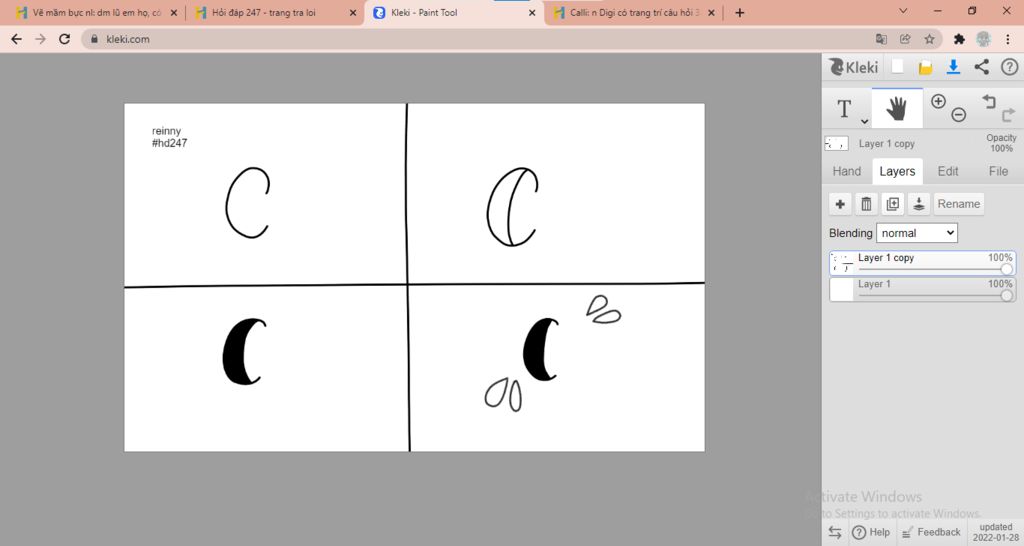This screenshot has height=546, width=1024.
Task: Open the Edit tab
Action: (x=948, y=171)
